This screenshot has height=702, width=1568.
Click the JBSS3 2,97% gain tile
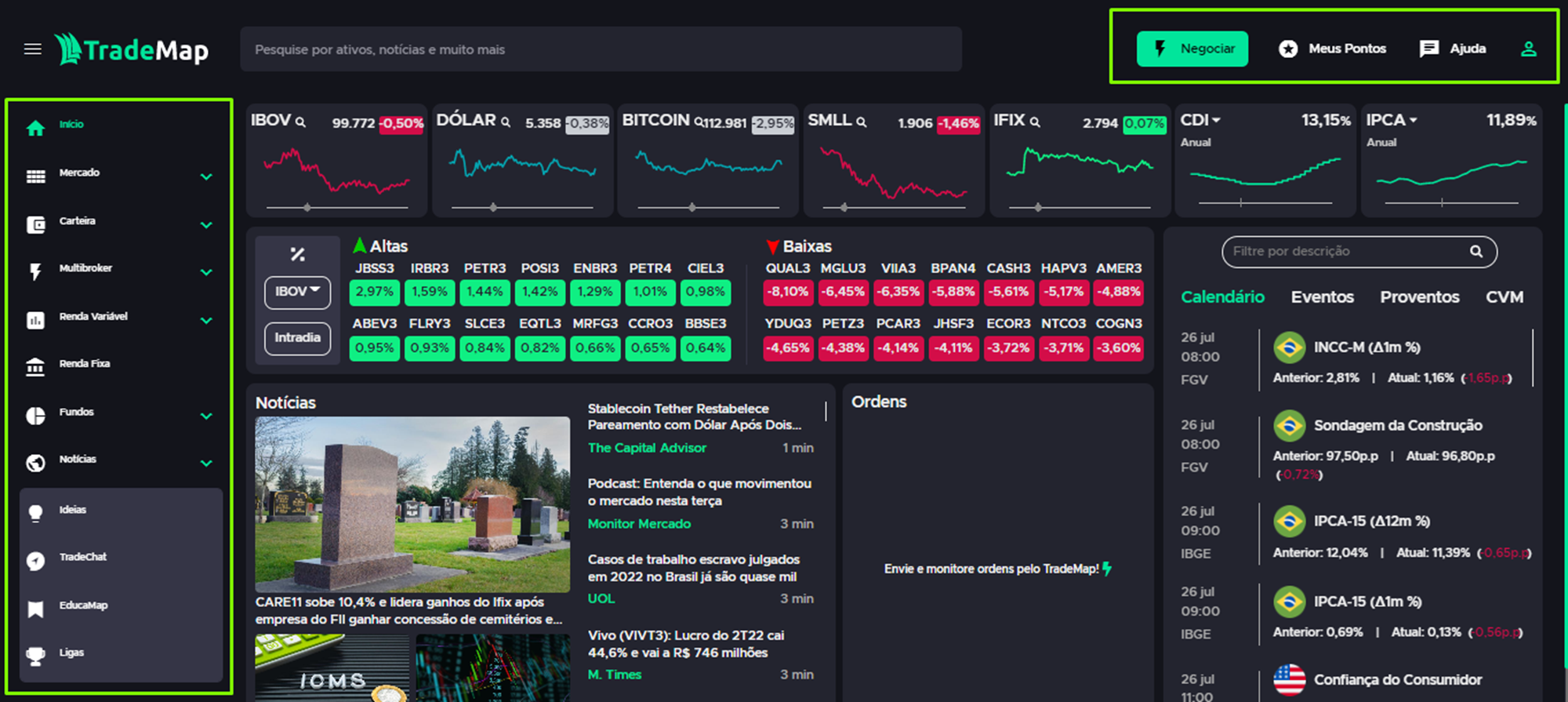click(x=375, y=293)
